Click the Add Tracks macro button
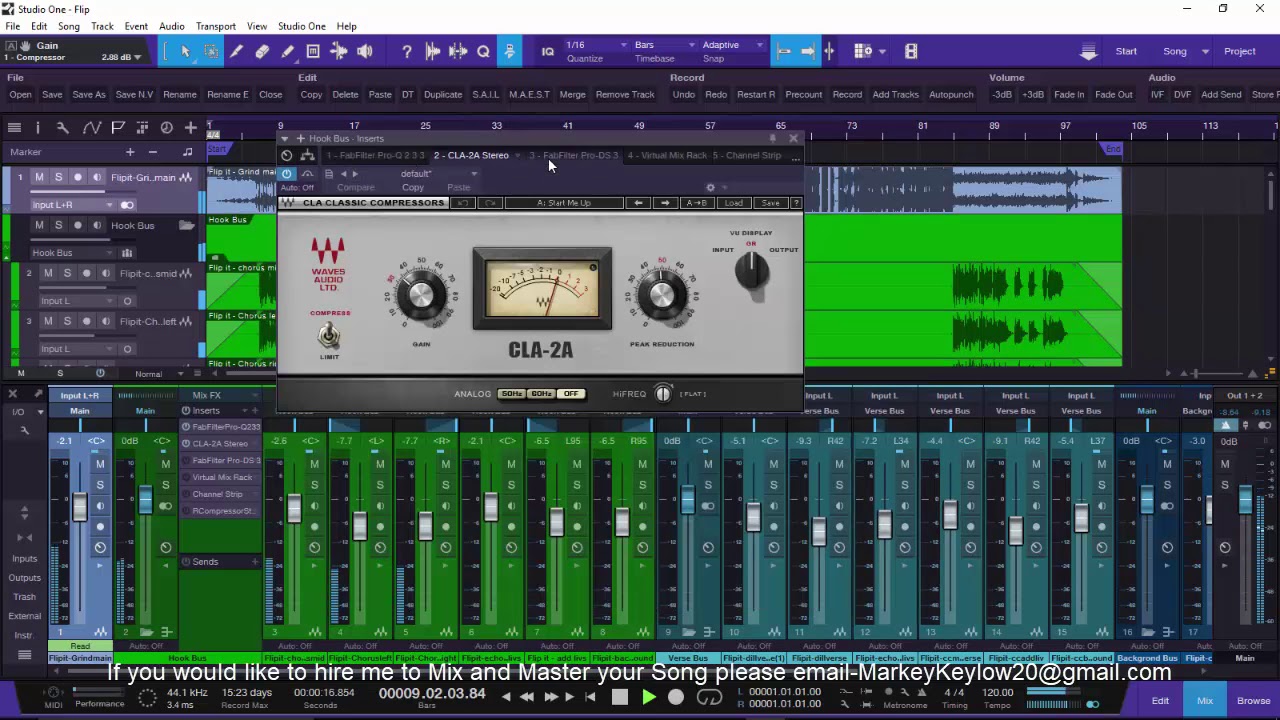Image resolution: width=1280 pixels, height=720 pixels. click(895, 95)
